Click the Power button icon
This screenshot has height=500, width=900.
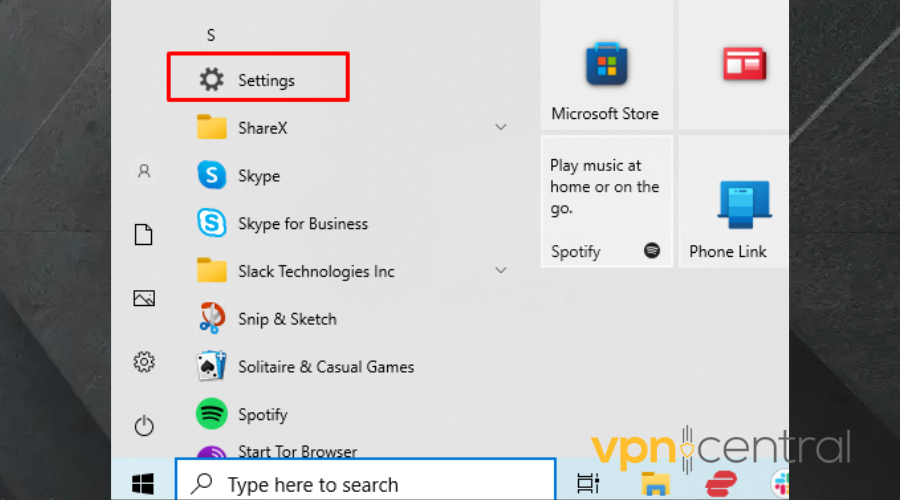click(x=144, y=426)
